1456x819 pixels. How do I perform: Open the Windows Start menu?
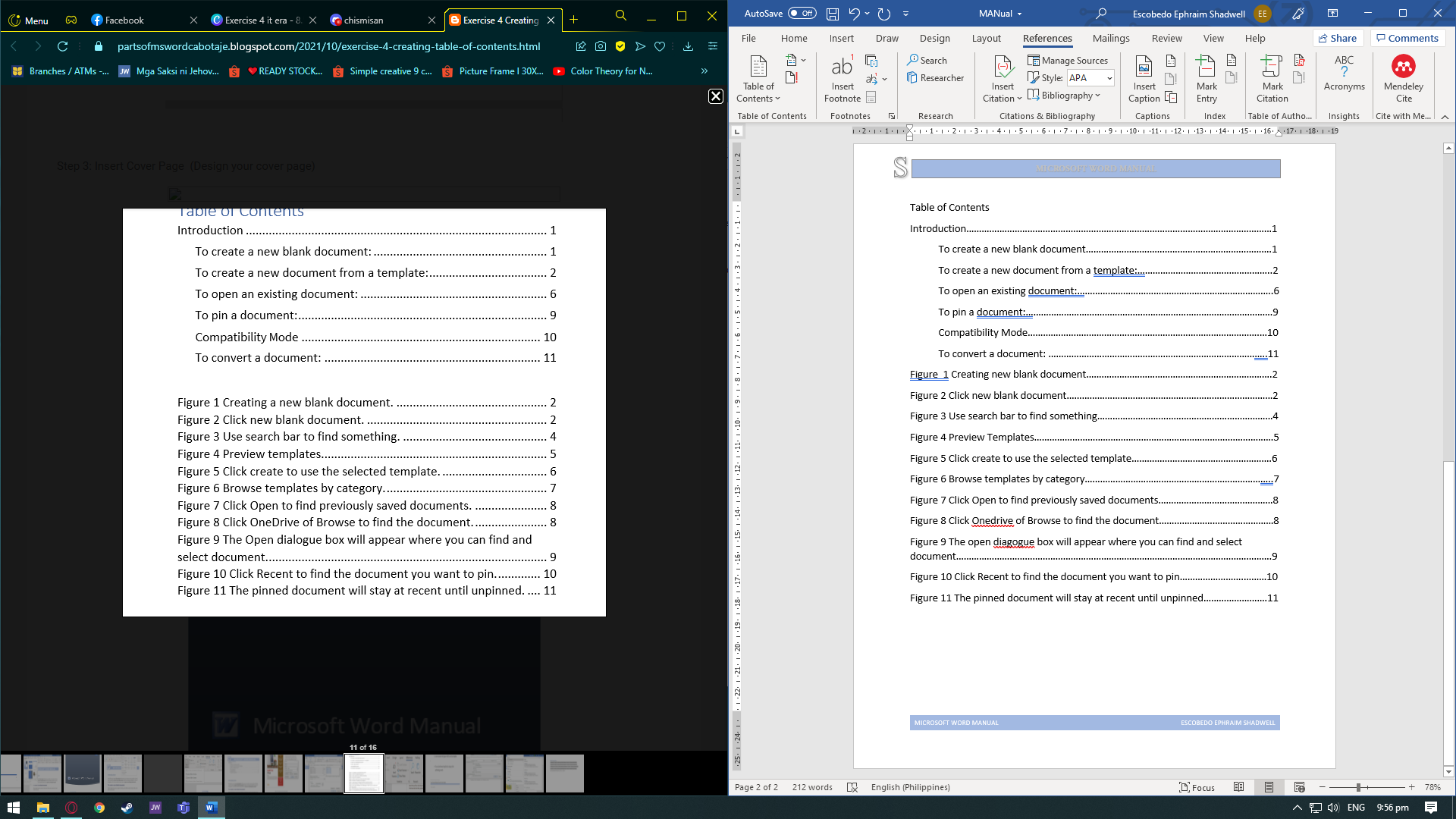tap(14, 808)
